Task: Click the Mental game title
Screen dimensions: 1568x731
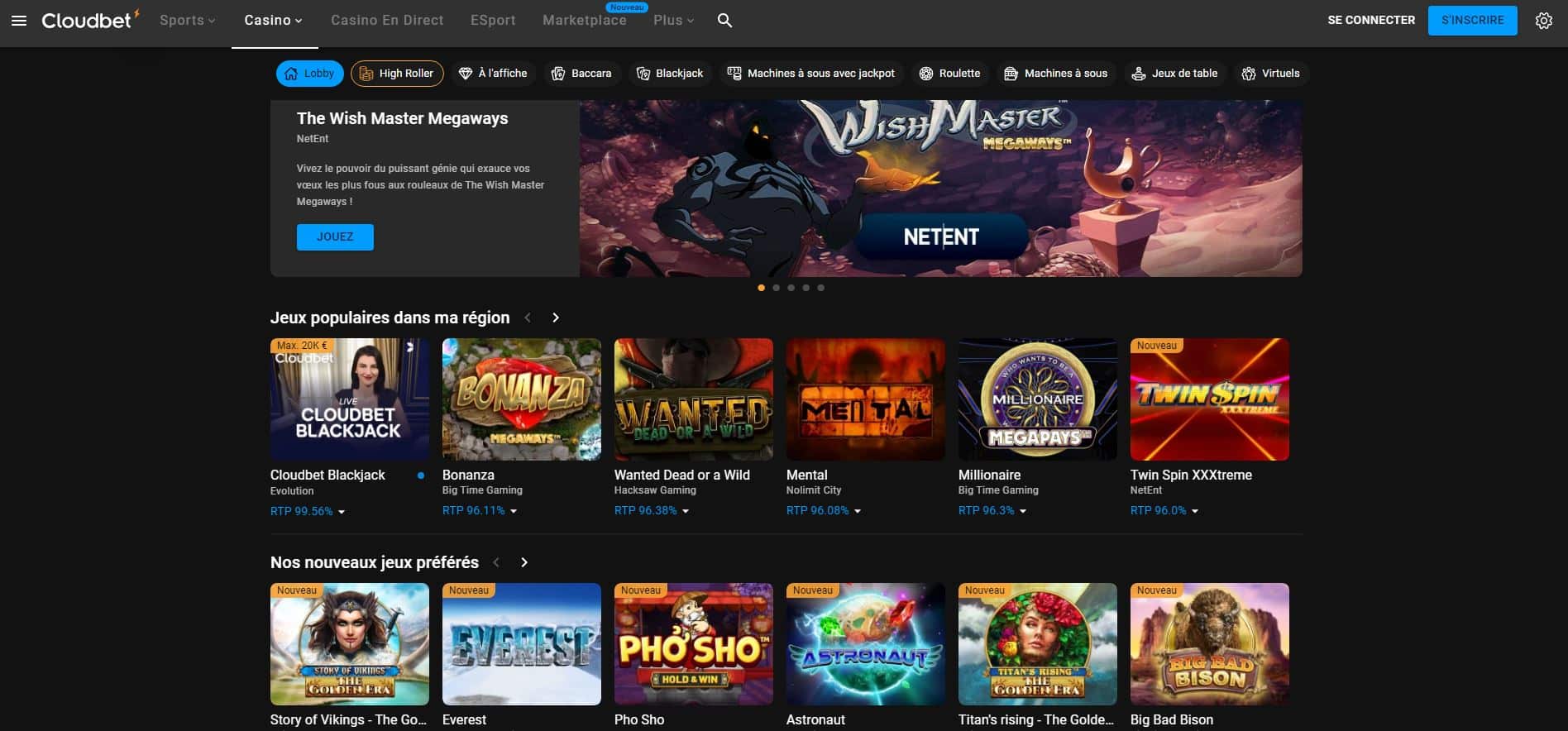Action: [806, 475]
